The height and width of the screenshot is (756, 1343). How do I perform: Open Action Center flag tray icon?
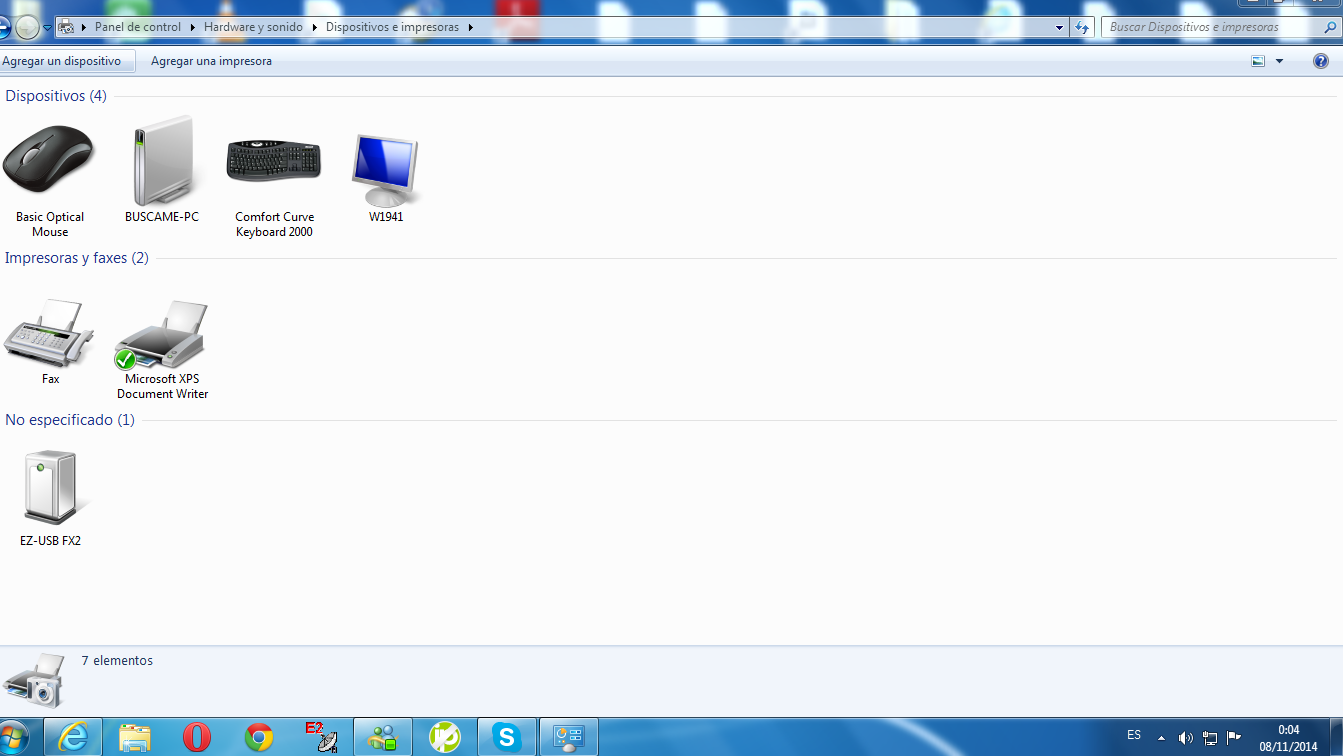coord(1234,738)
